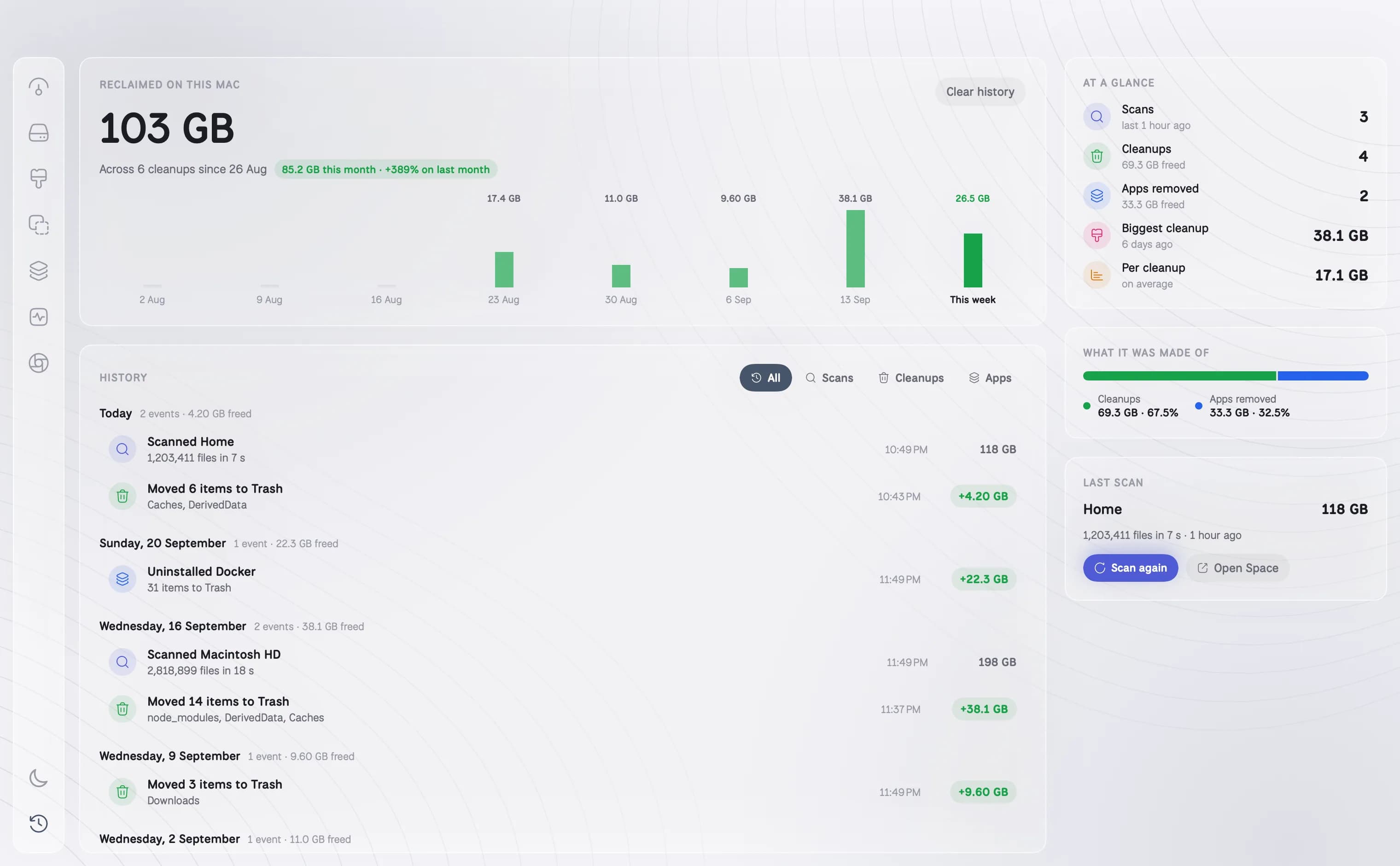Viewport: 1400px width, 866px height.
Task: Start a new scan with Scan again
Action: coord(1130,568)
